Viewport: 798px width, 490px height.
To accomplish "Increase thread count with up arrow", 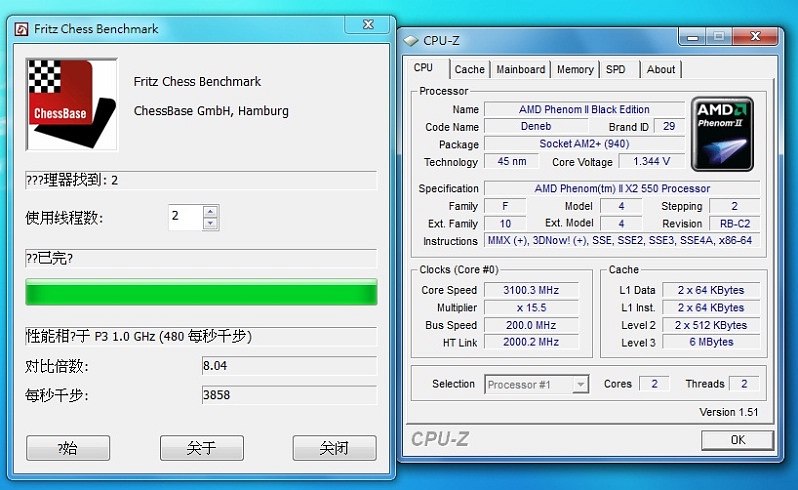I will 211,211.
